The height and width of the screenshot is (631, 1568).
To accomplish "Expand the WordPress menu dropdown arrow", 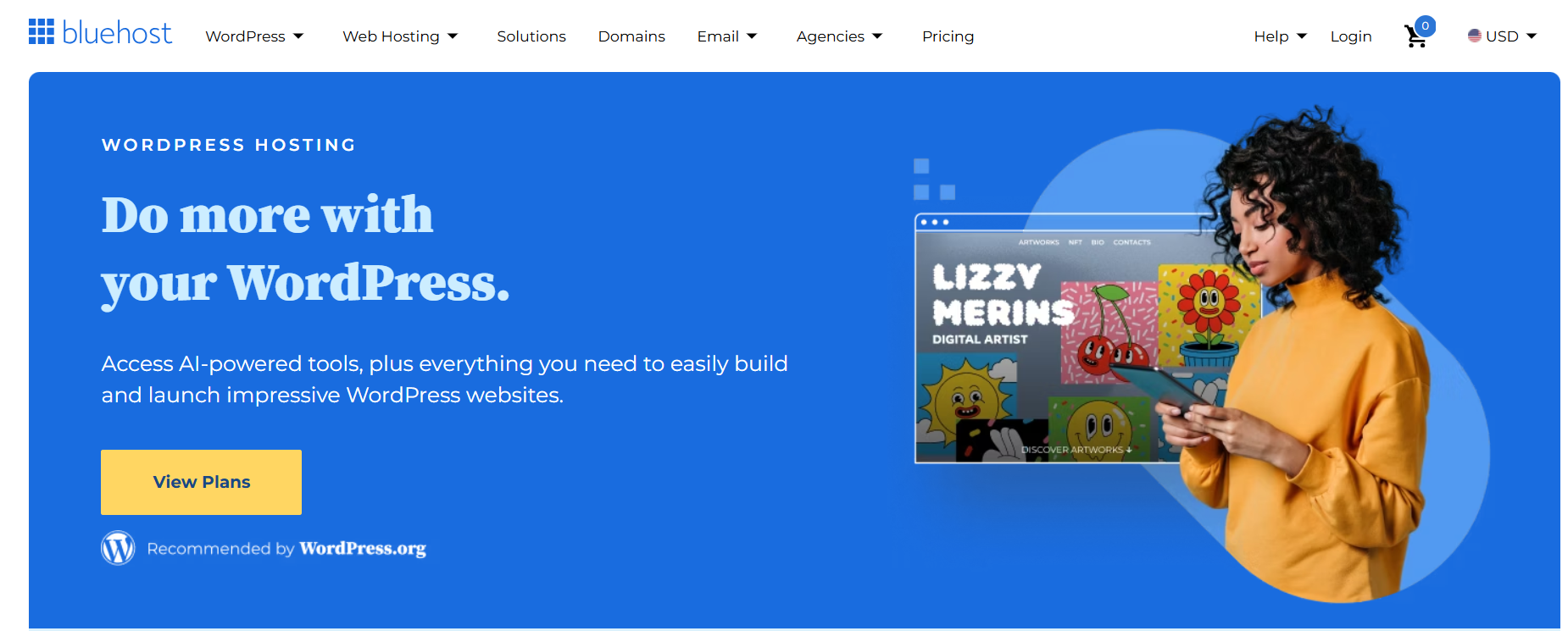I will [298, 36].
